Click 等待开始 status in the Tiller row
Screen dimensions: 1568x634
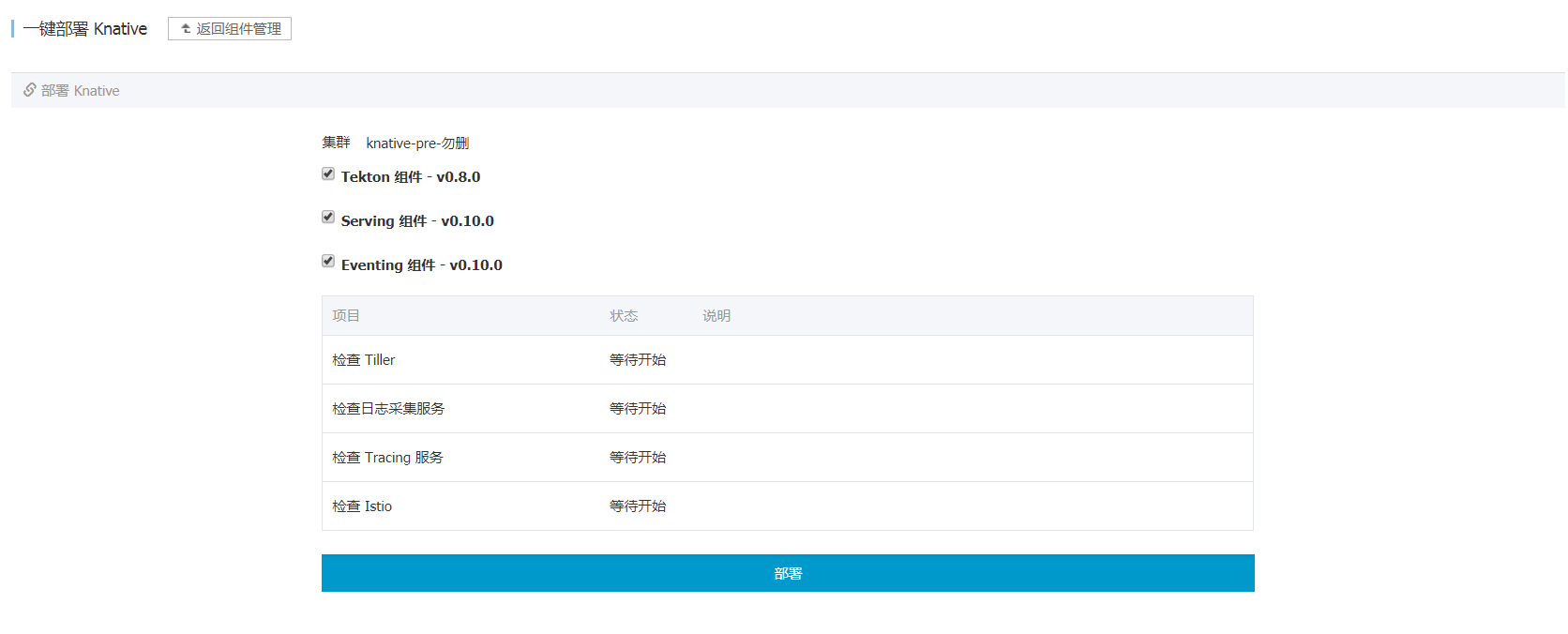point(638,360)
